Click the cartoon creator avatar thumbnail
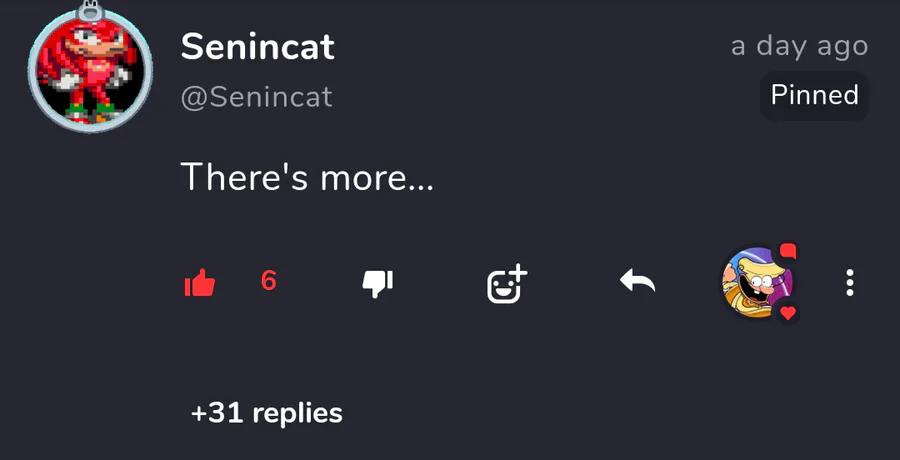 [757, 282]
